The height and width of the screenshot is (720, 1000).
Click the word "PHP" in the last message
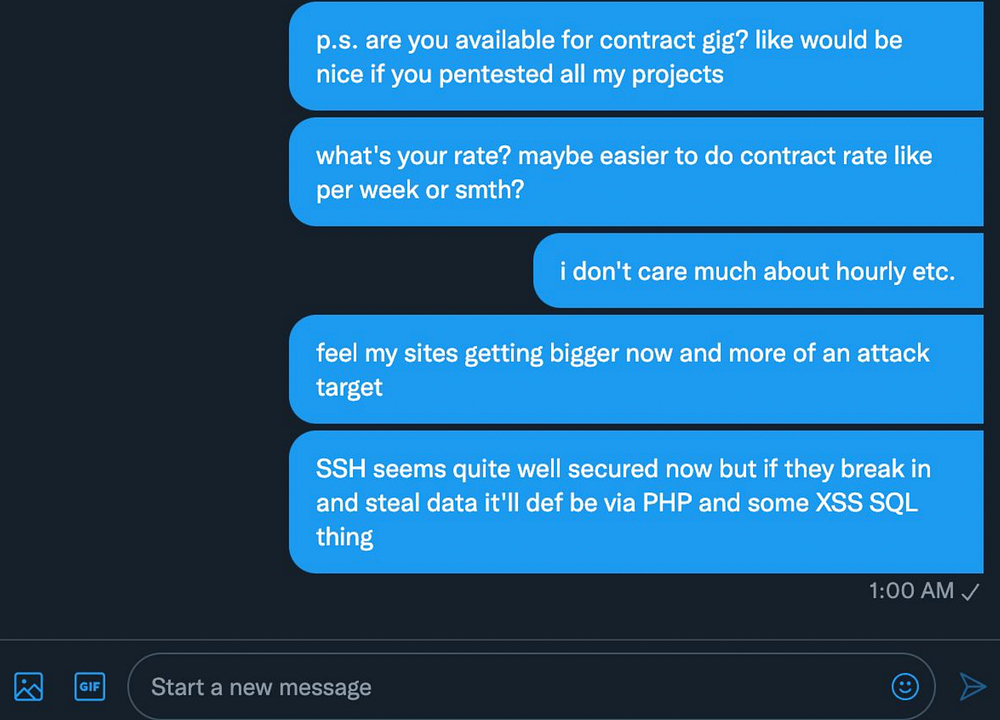[666, 503]
